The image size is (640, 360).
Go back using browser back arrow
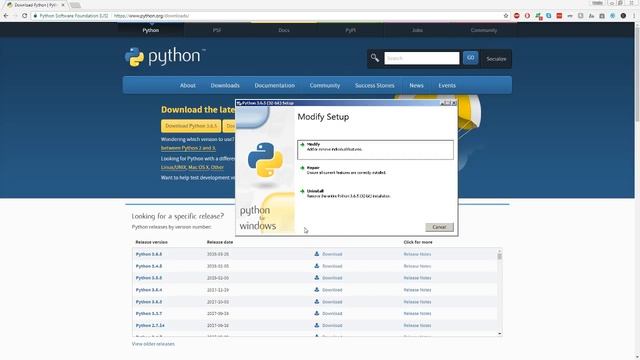coord(6,16)
